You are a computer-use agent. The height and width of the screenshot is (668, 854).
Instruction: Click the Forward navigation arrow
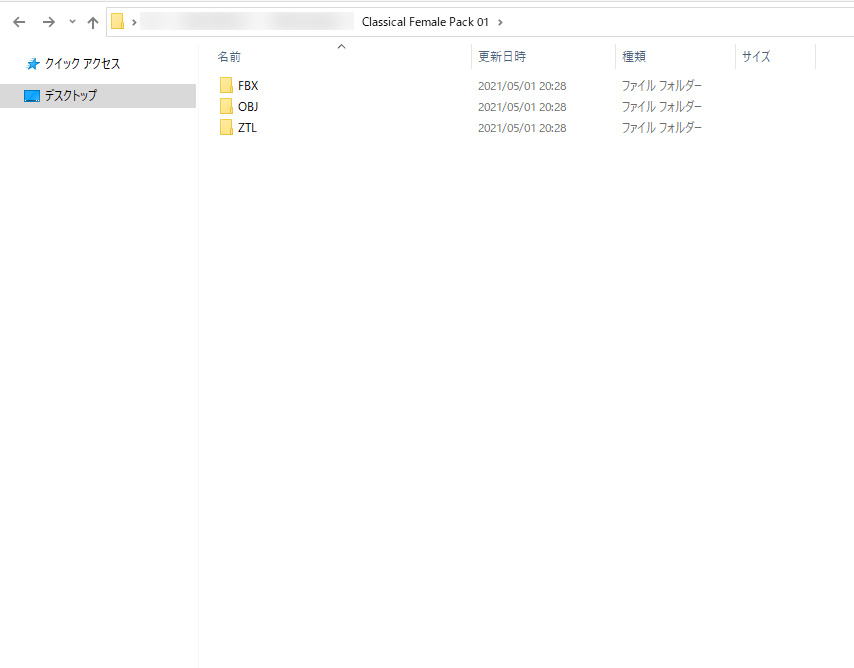click(48, 22)
